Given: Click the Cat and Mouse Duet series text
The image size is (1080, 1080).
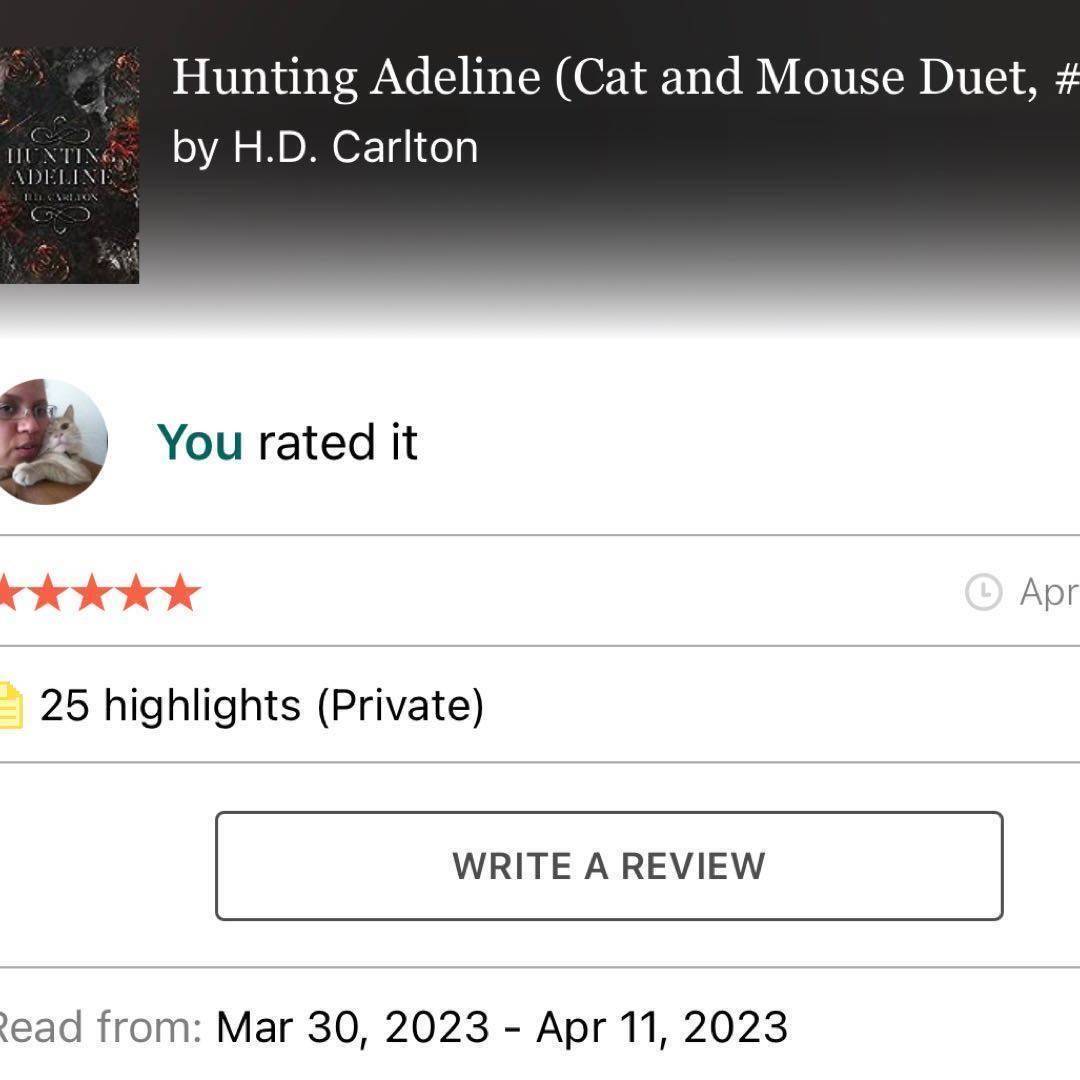Looking at the screenshot, I should point(800,78).
